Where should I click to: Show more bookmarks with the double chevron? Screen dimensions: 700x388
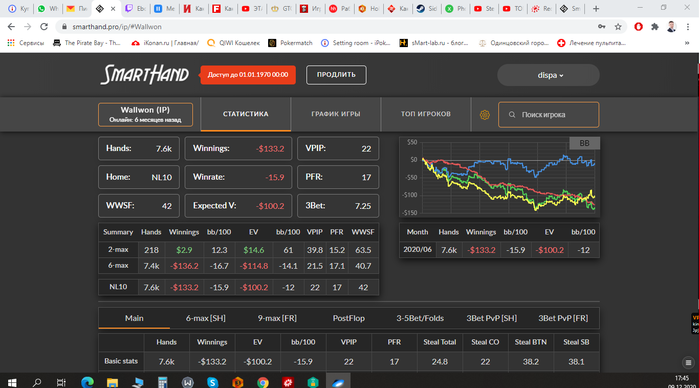click(687, 43)
